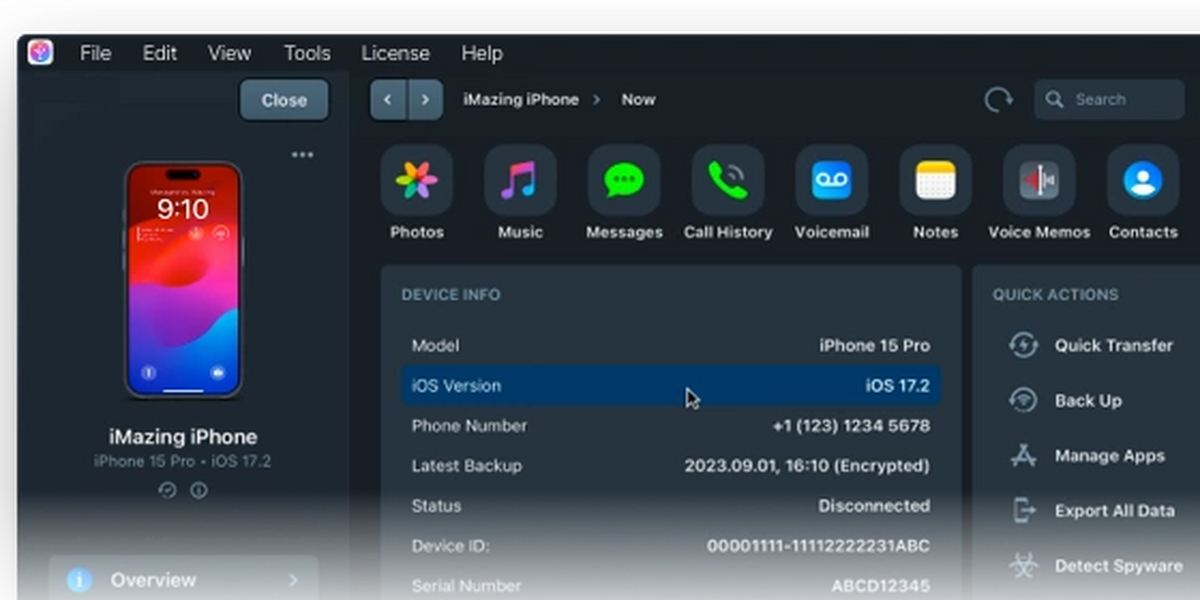Screen dimensions: 1200x600
Task: Open the Help menu
Action: 482,53
